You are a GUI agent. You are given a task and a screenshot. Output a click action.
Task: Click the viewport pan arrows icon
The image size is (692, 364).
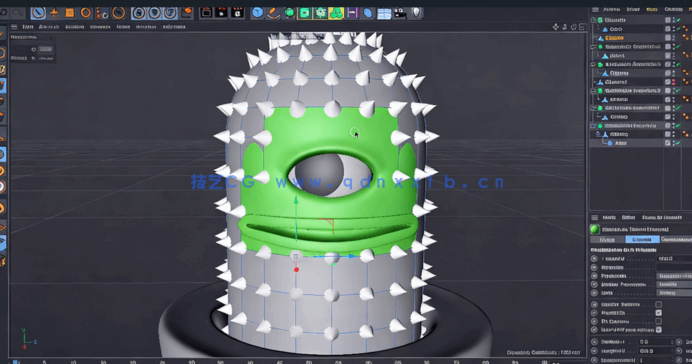(x=556, y=27)
